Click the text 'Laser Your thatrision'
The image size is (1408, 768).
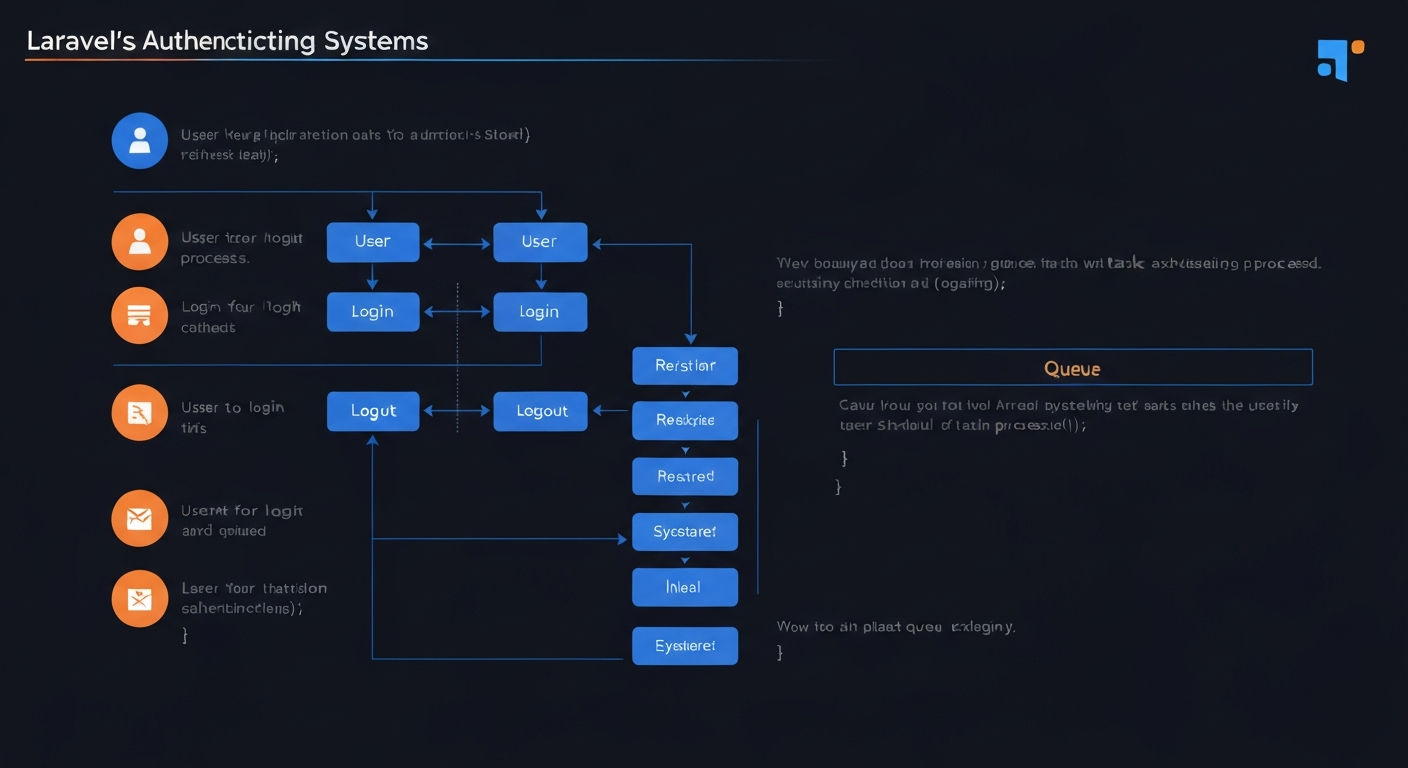click(x=254, y=588)
